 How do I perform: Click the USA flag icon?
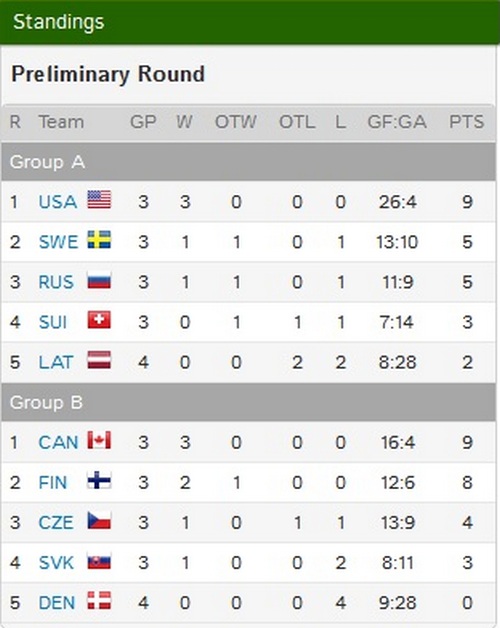click(x=99, y=199)
